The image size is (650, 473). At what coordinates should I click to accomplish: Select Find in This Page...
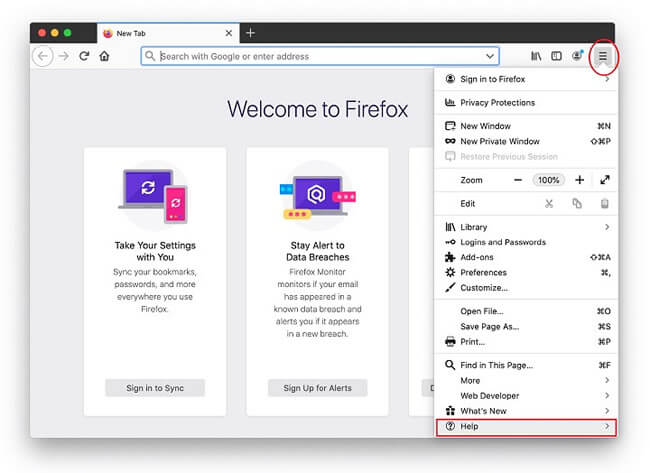[x=526, y=365]
